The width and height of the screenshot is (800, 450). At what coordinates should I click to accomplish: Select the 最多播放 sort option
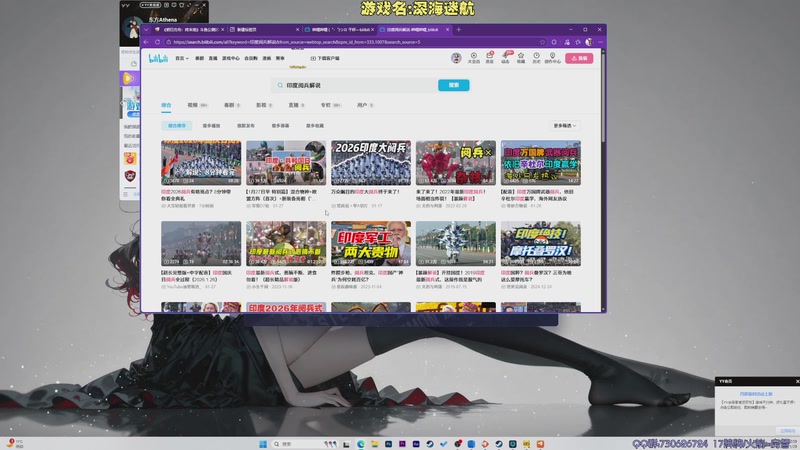pyautogui.click(x=211, y=126)
